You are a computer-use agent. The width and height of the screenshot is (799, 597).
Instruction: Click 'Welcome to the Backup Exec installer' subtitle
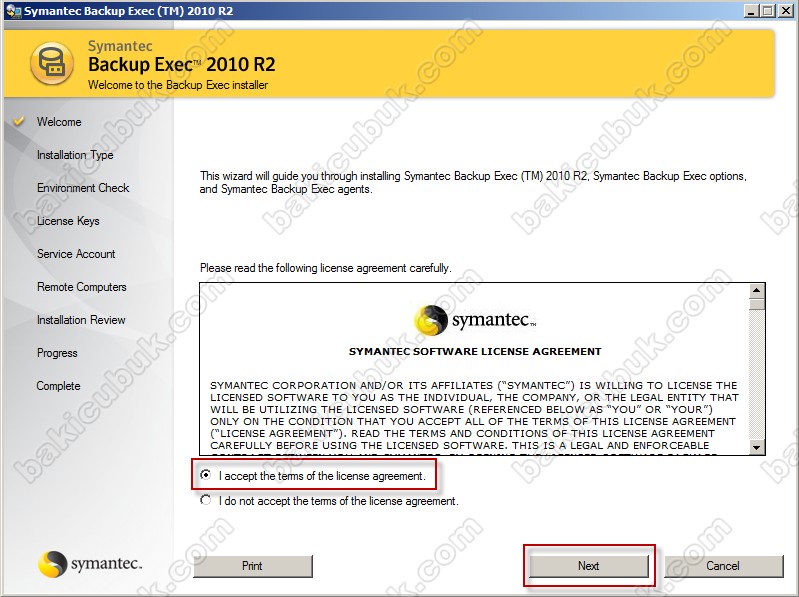[x=178, y=85]
